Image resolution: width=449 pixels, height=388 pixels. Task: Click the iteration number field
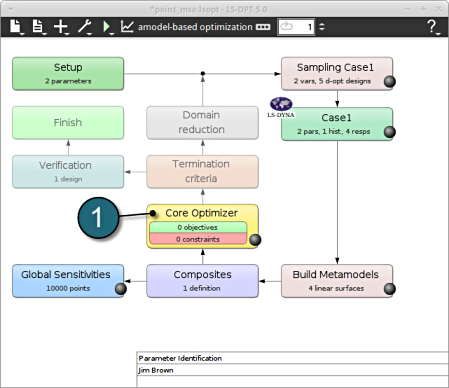pos(296,27)
